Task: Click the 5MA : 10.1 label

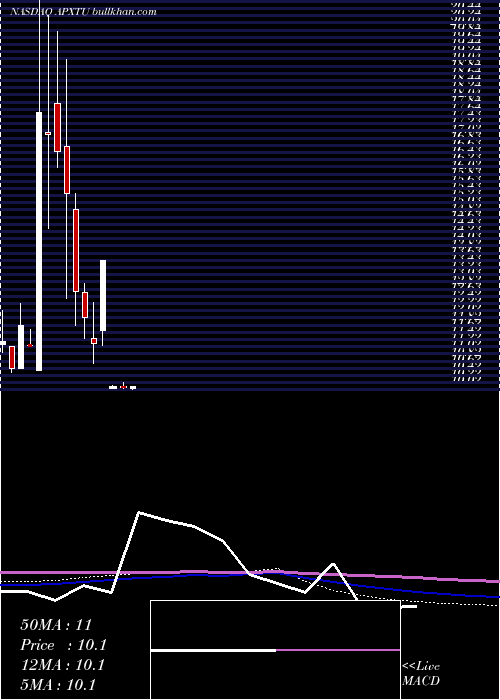Action: [x=58, y=685]
